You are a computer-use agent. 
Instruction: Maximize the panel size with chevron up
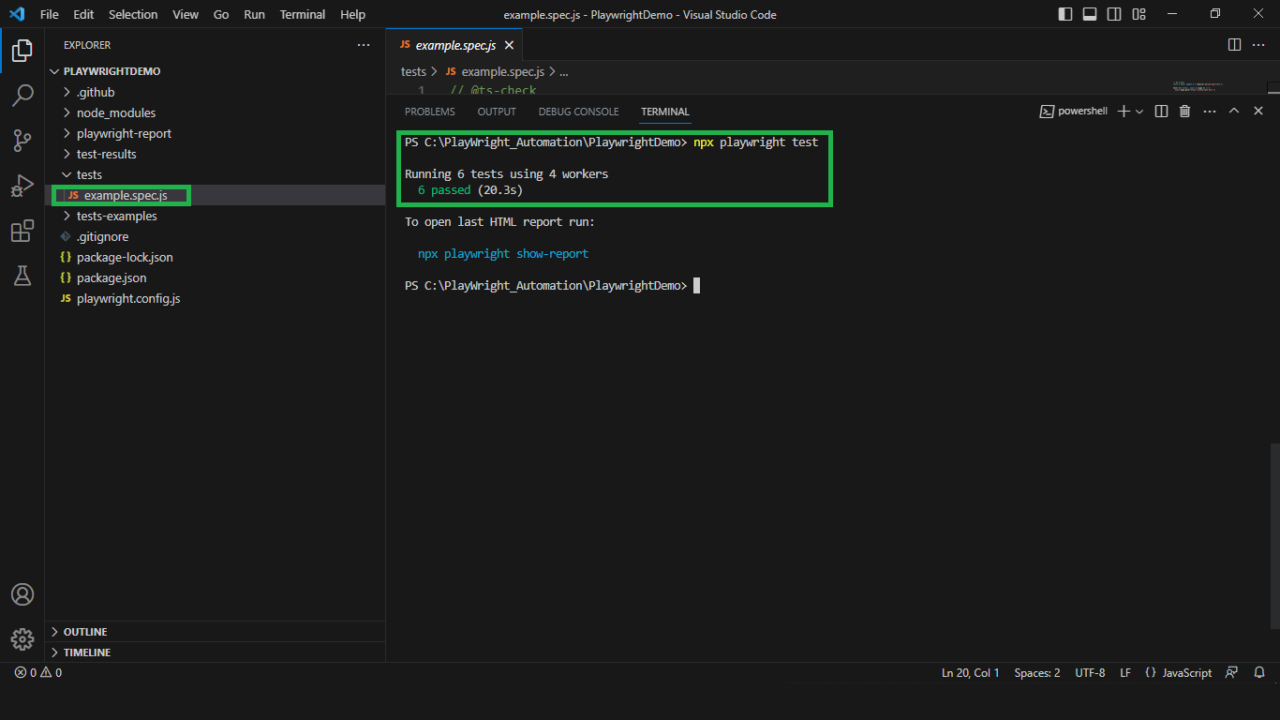pos(1234,112)
